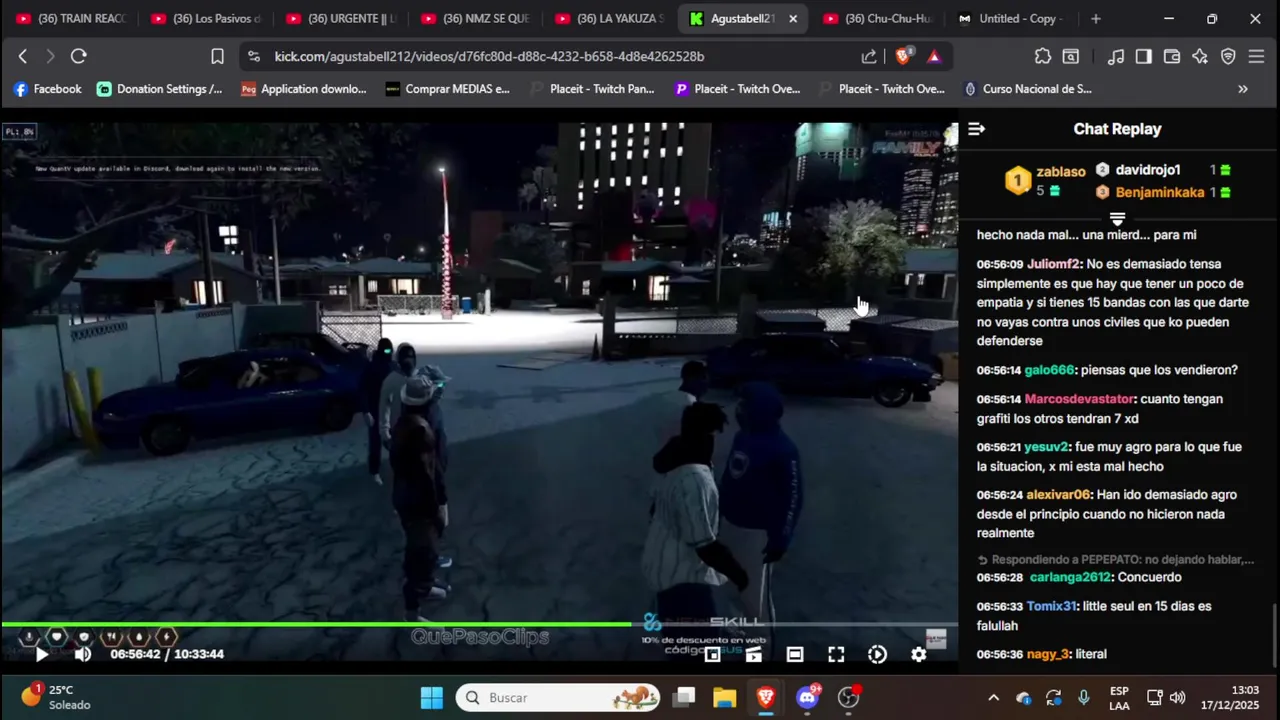Open the media control music-note icon
This screenshot has height=720, width=1280.
click(1116, 57)
